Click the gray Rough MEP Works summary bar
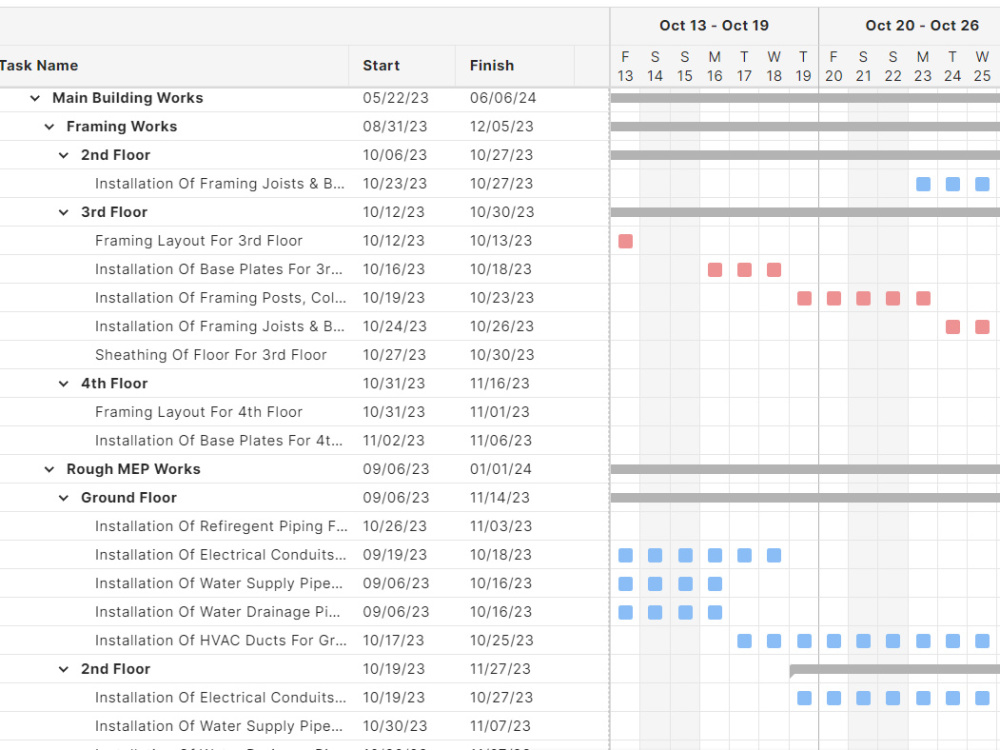 pyautogui.click(x=805, y=469)
